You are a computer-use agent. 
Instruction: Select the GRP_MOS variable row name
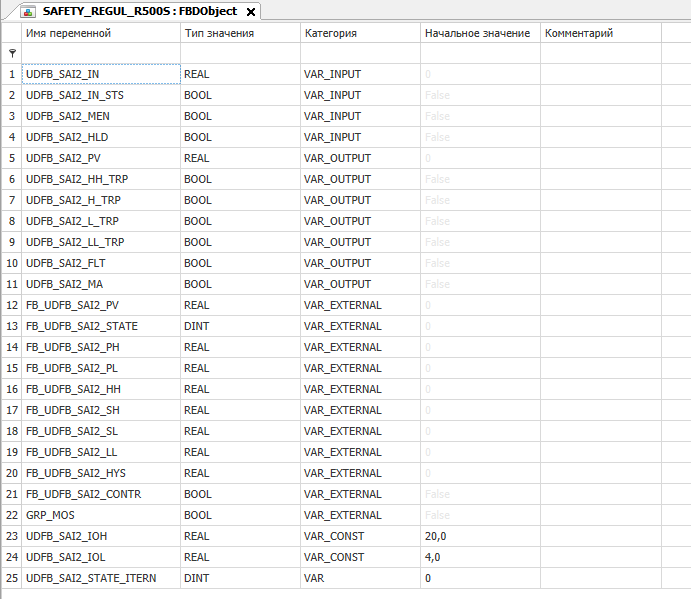100,515
